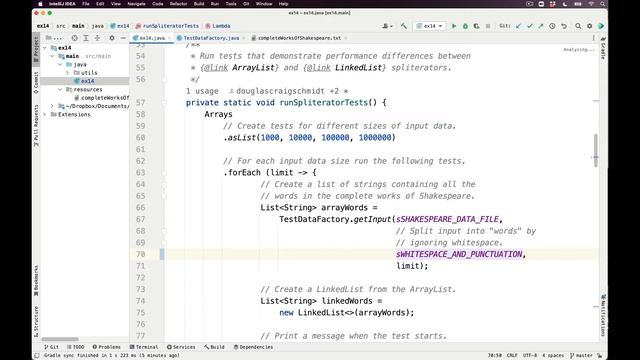Open Search Everywhere magnifier icon

point(578,26)
